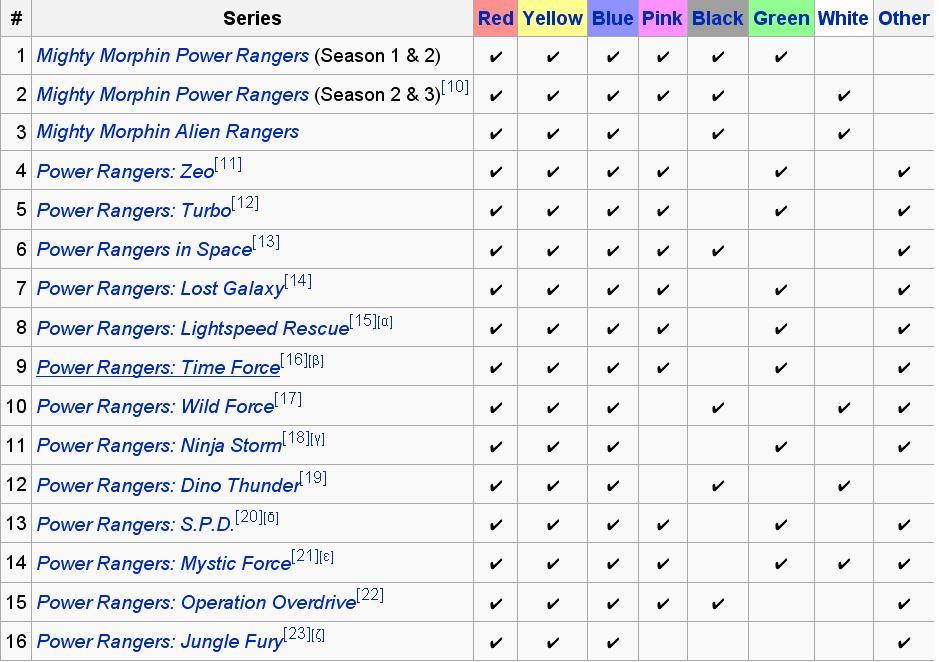Open the Power Rangers: Zeo link
The image size is (939, 662).
click(125, 172)
